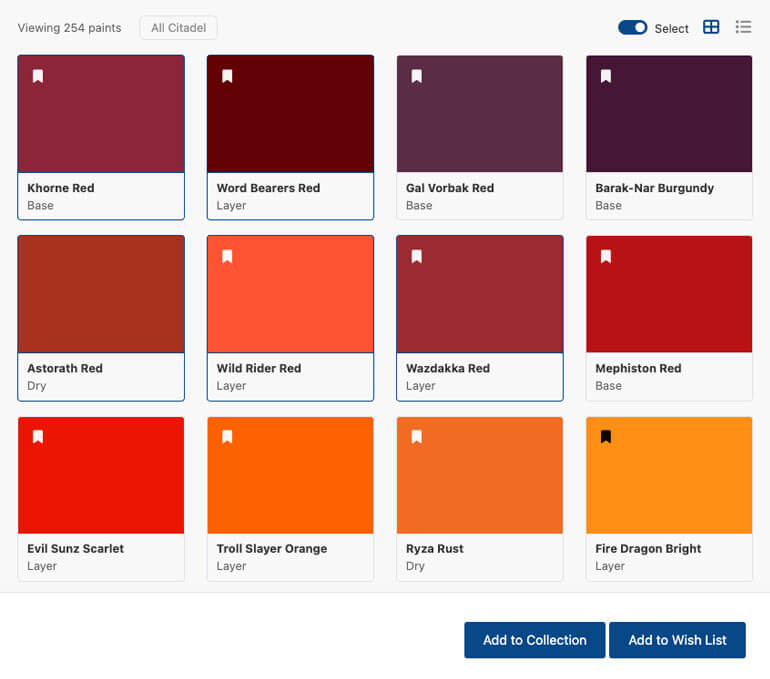770x679 pixels.
Task: Click the Wazdakka Red name label
Action: click(448, 368)
